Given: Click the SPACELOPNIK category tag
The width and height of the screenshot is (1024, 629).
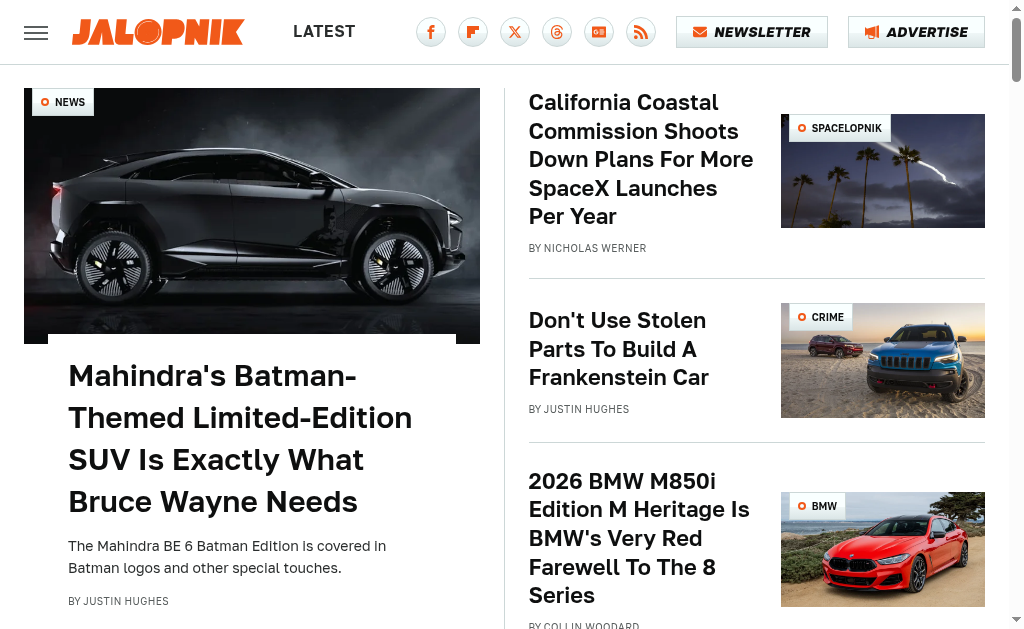Looking at the screenshot, I should tap(840, 128).
